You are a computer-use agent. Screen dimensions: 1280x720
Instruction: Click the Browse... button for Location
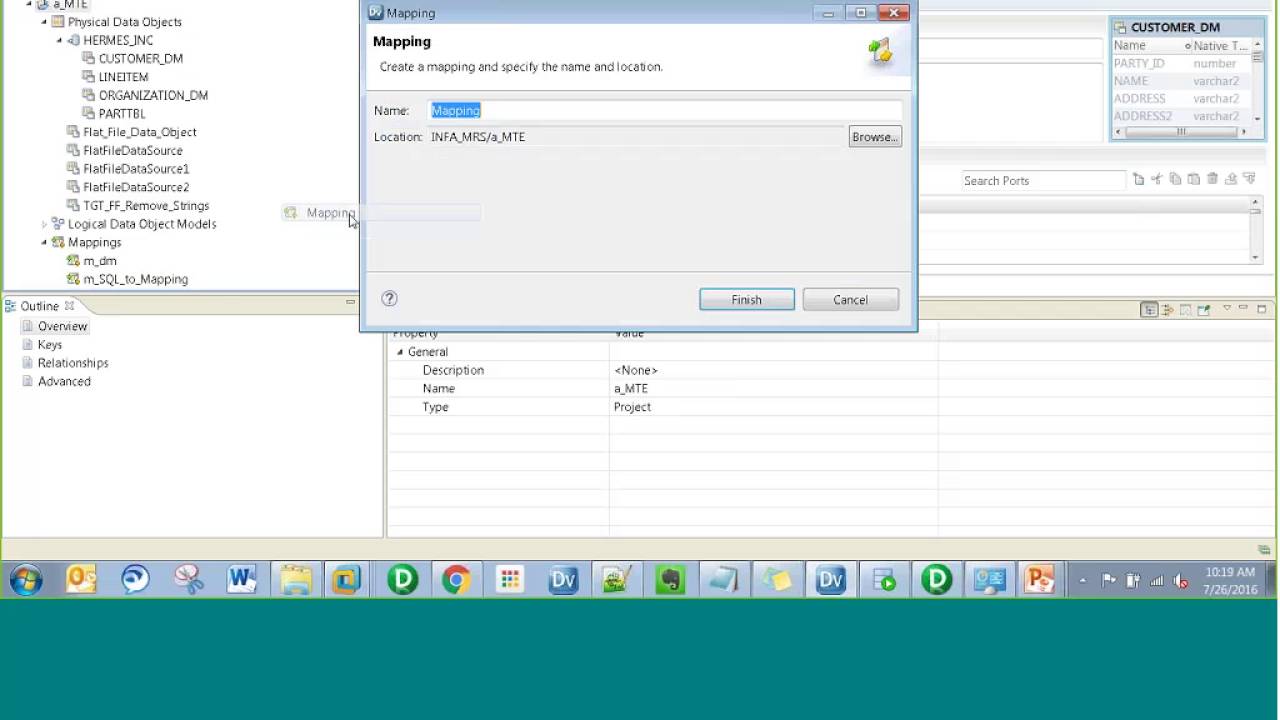[875, 137]
